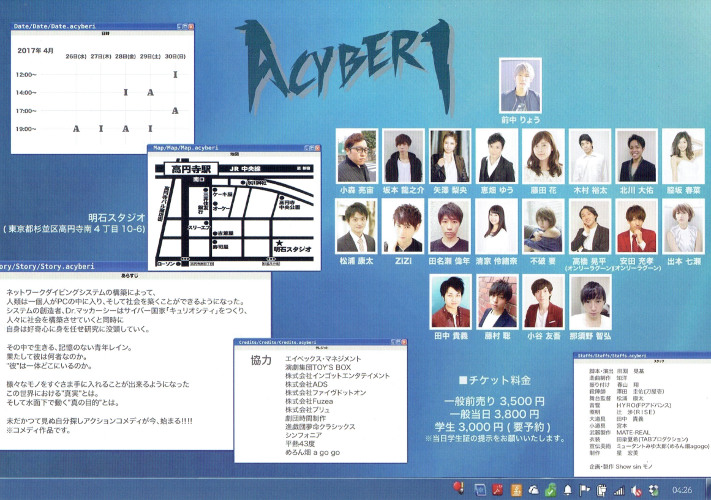
Task: Click the muted speaker volume icon
Action: [x=636, y=490]
